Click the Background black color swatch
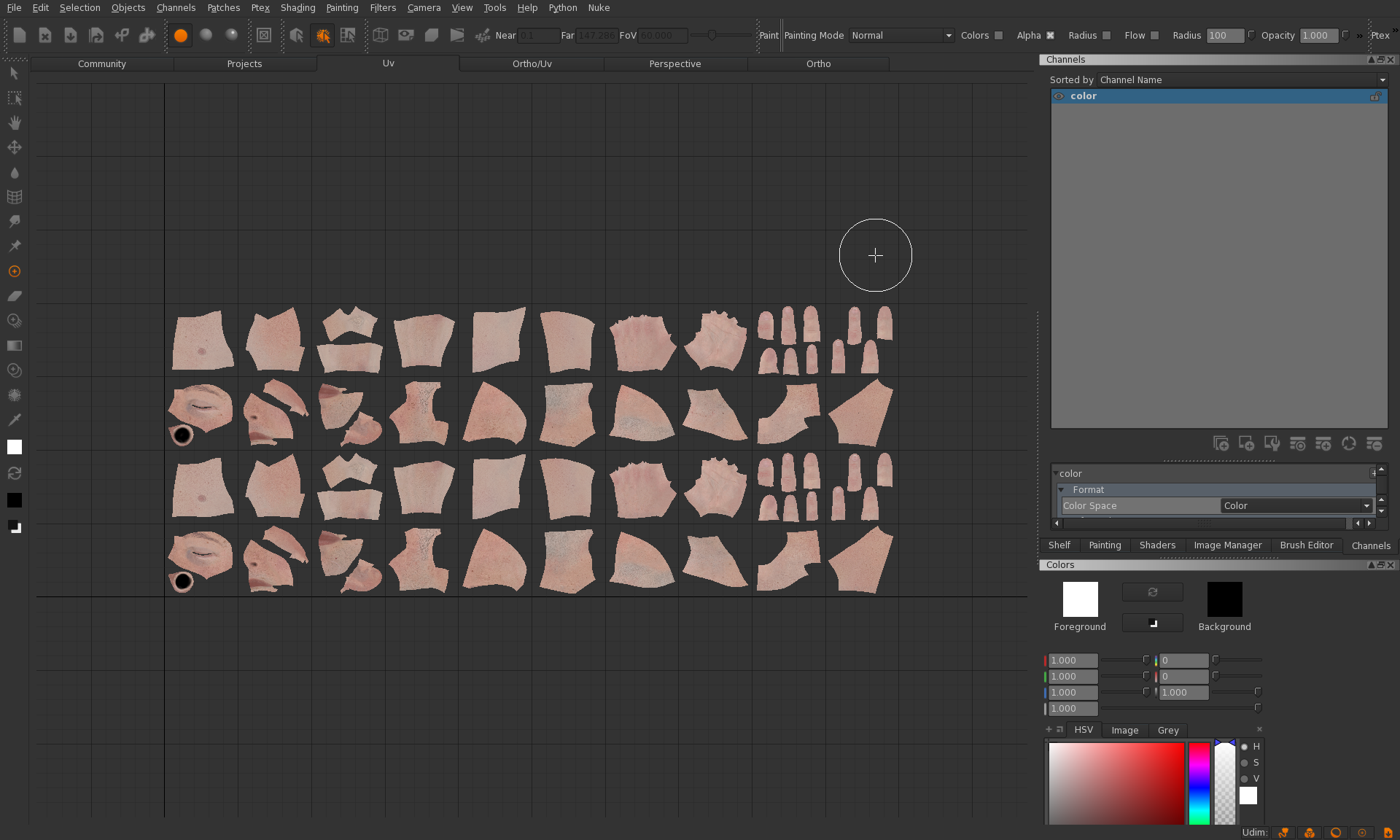The image size is (1400, 840). point(1224,599)
